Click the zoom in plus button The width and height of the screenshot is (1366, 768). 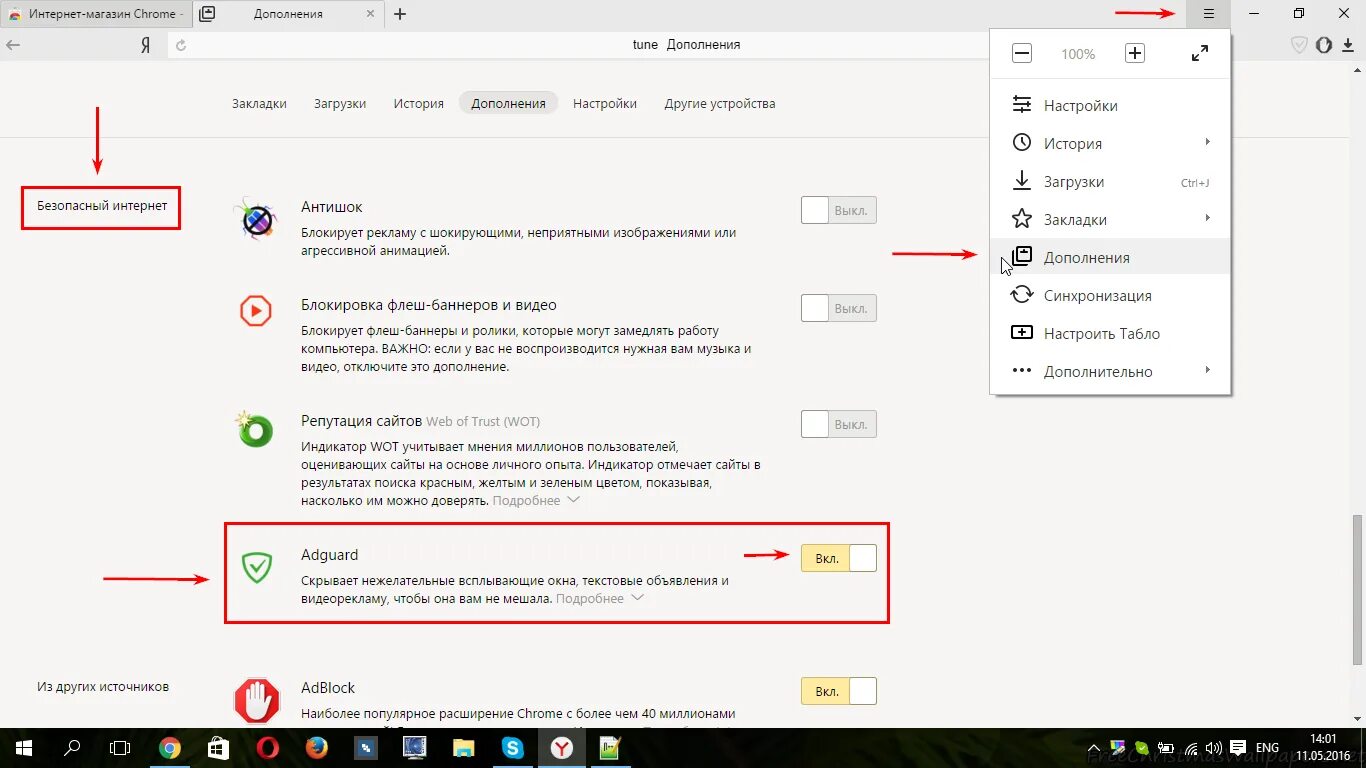[x=1134, y=54]
